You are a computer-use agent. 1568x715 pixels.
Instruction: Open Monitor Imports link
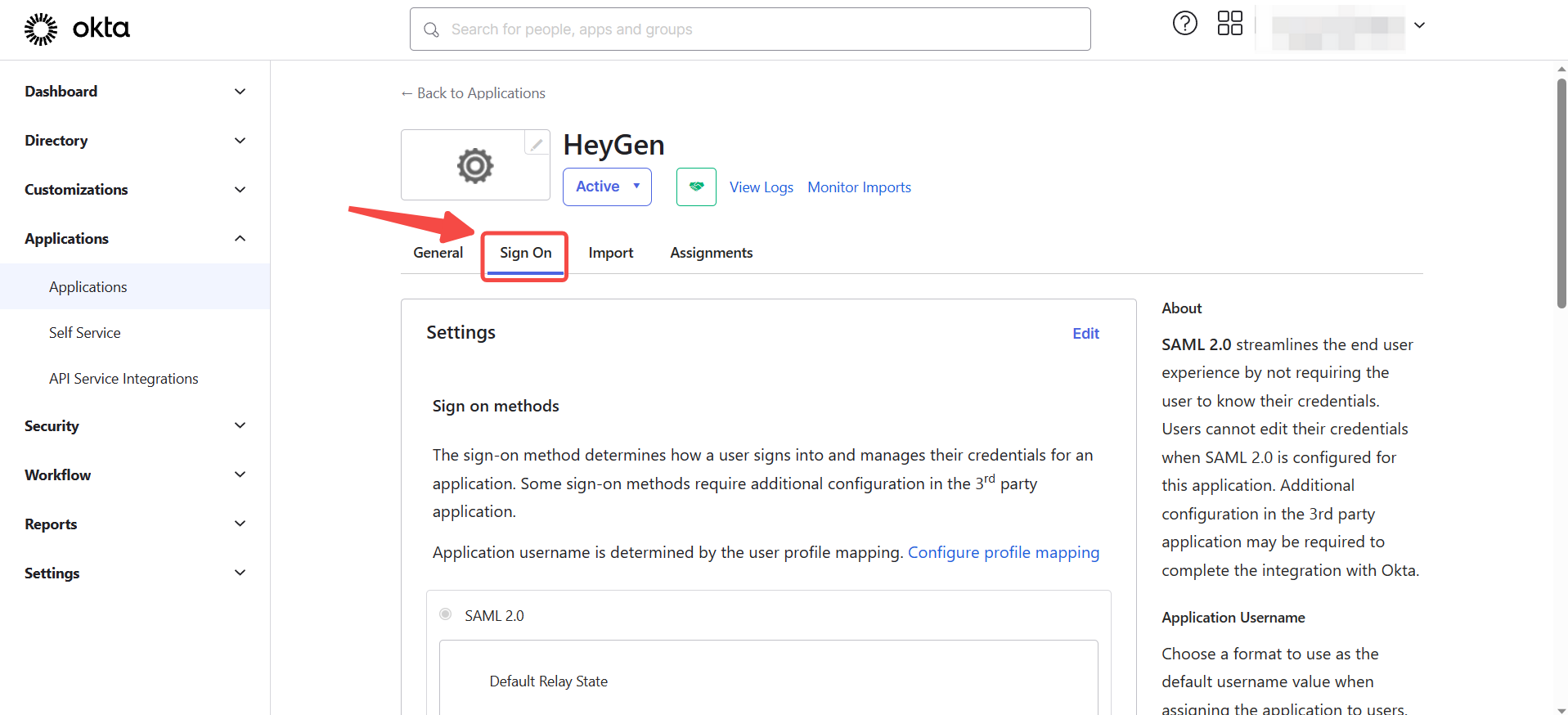[859, 187]
